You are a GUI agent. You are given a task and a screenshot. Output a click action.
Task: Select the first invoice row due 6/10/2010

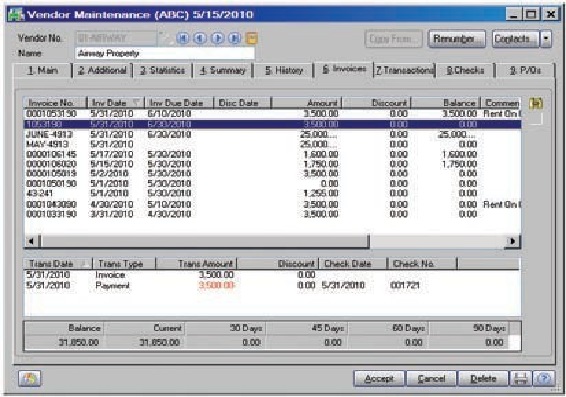click(273, 114)
